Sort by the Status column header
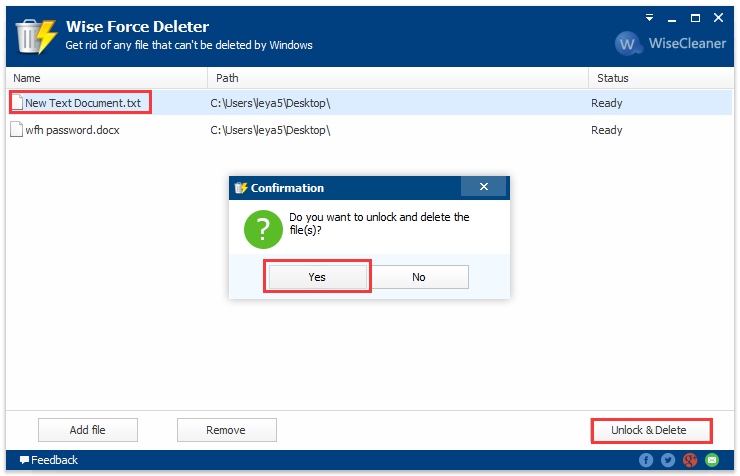The image size is (740, 476). [x=661, y=78]
